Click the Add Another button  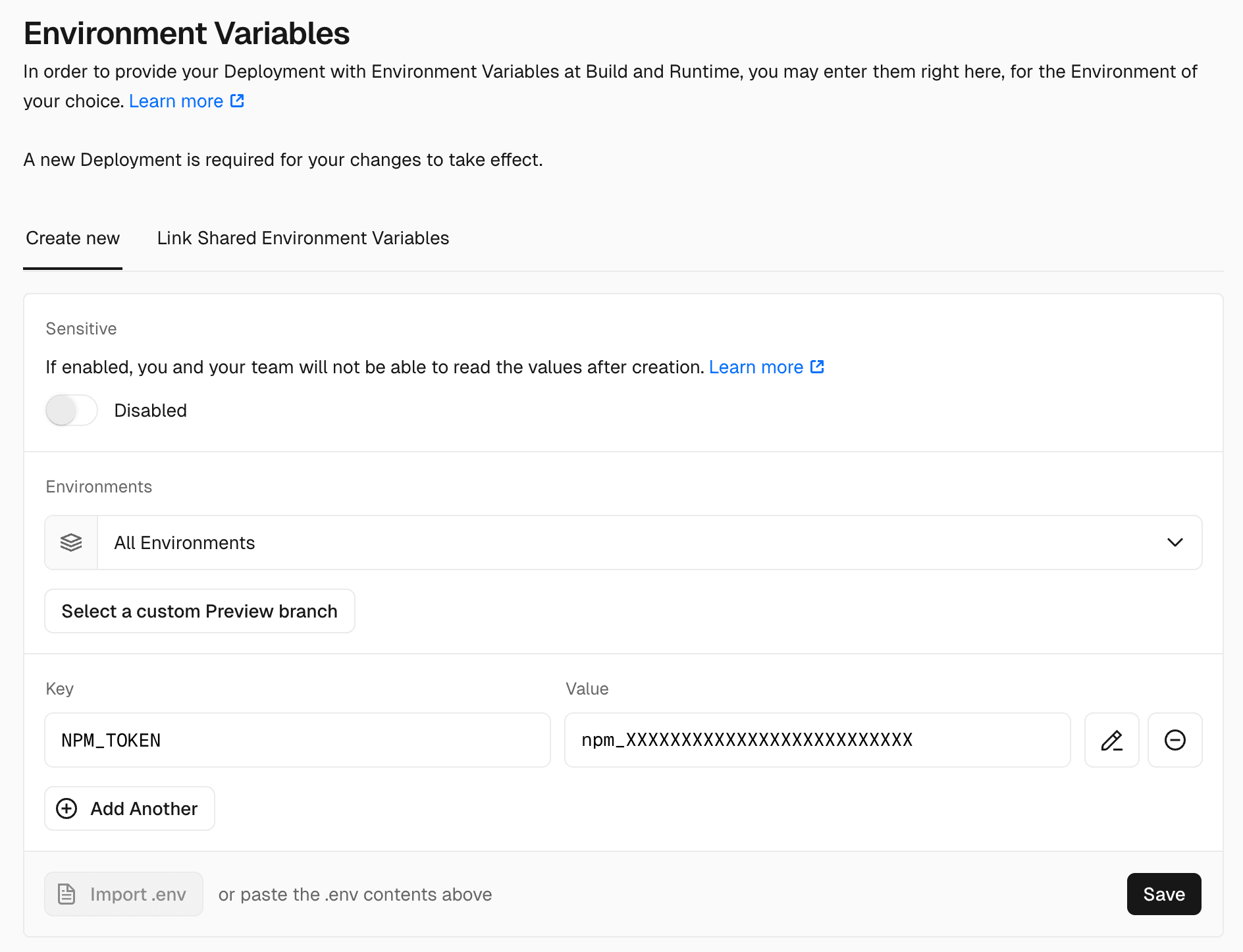[130, 808]
